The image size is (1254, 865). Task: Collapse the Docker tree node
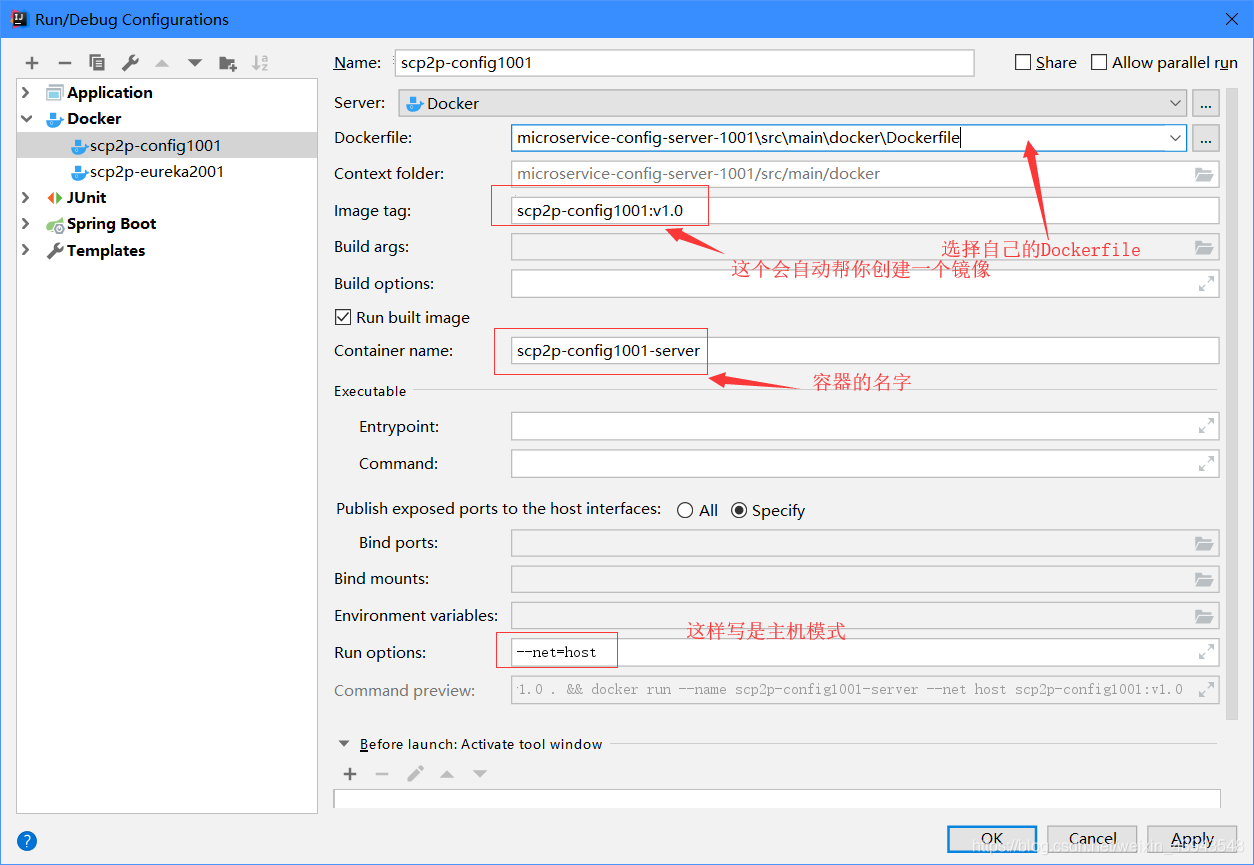pyautogui.click(x=27, y=119)
